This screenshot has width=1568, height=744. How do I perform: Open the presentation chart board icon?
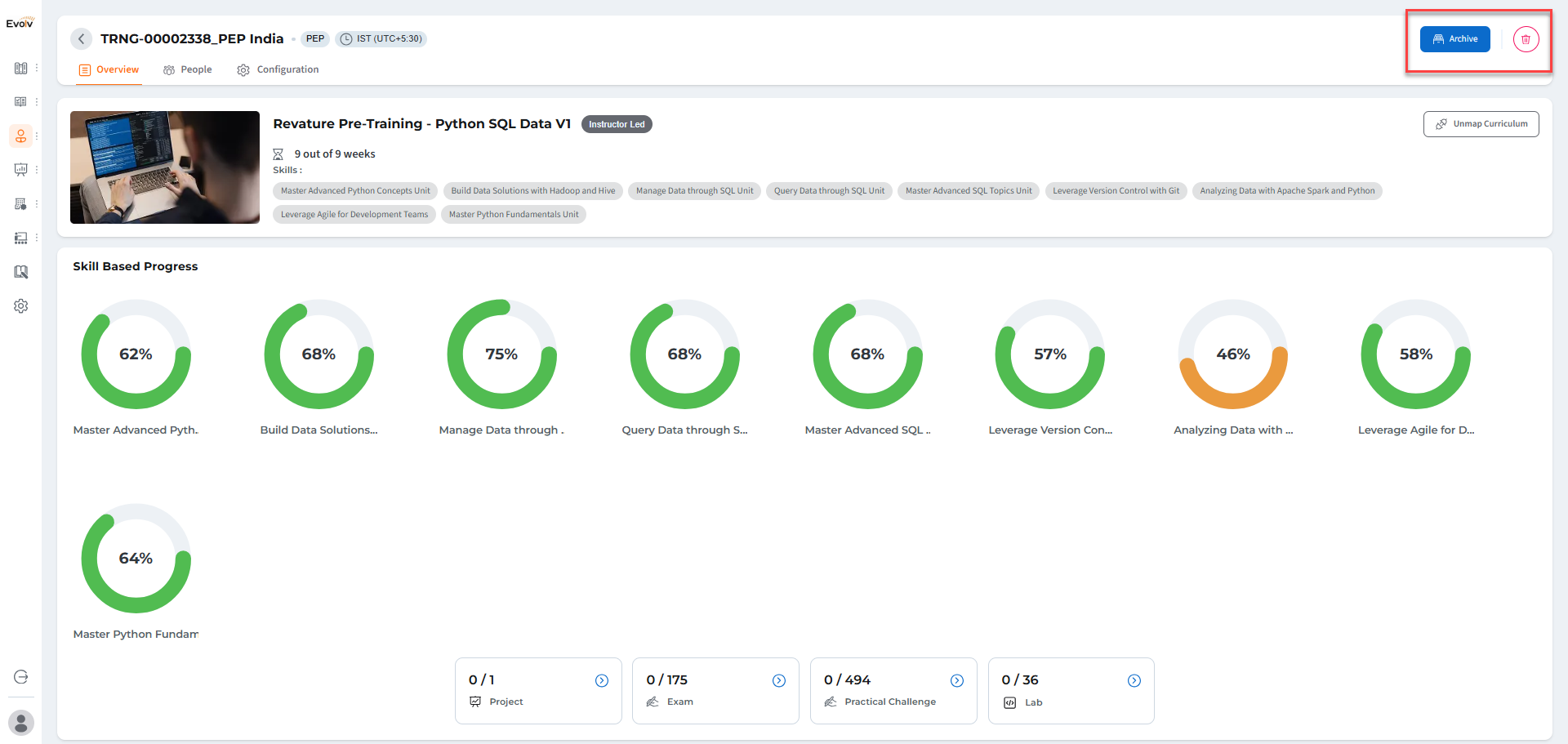pyautogui.click(x=21, y=170)
